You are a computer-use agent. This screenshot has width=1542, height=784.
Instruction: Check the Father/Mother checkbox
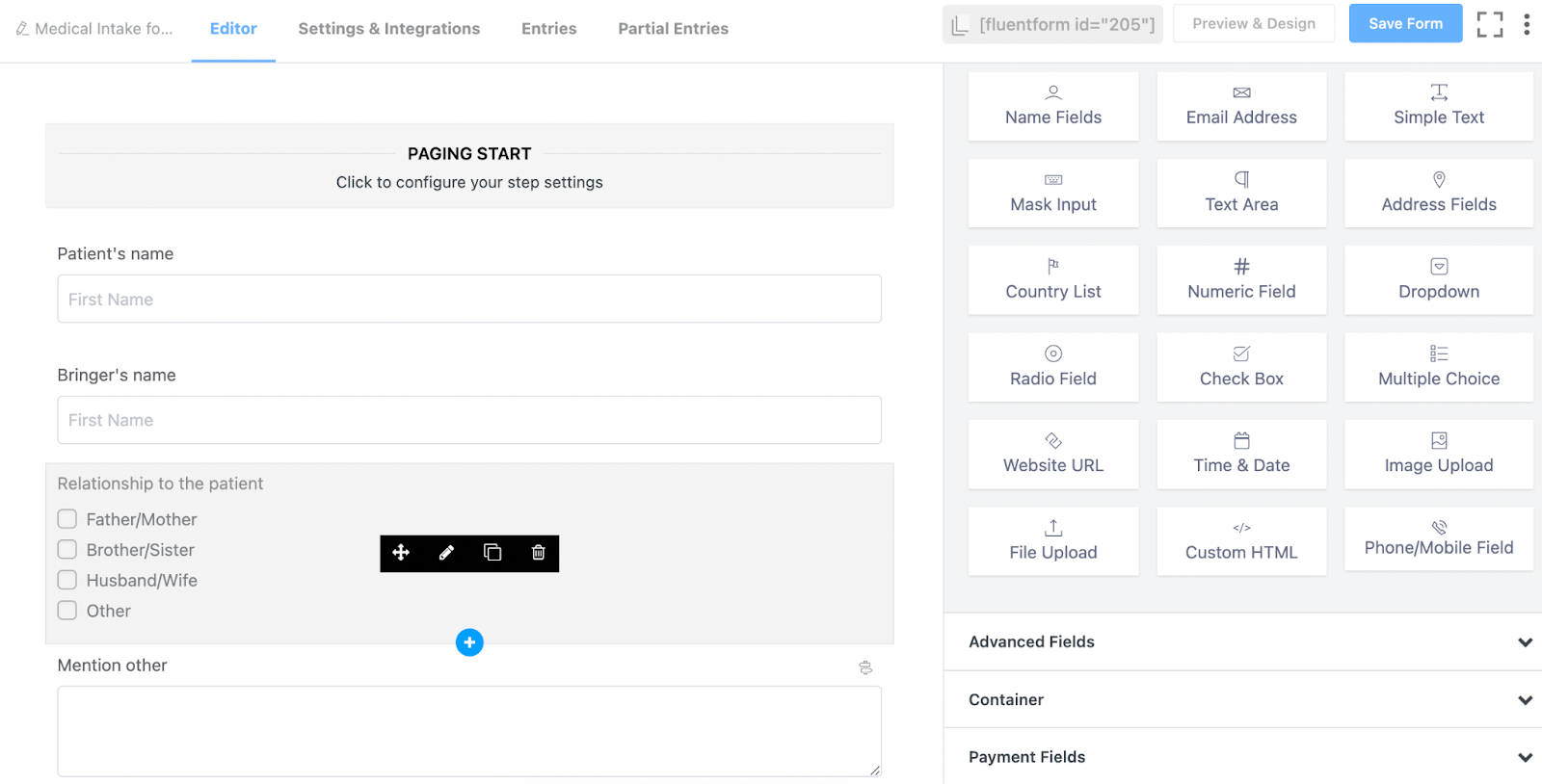(x=67, y=519)
